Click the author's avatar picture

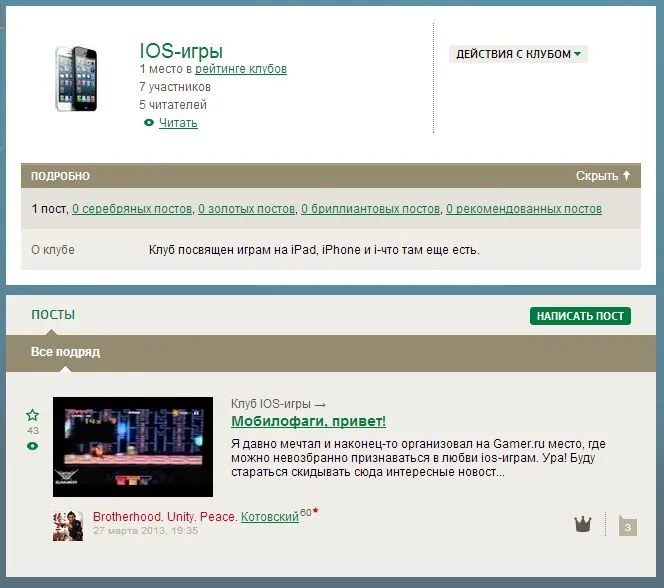68,525
